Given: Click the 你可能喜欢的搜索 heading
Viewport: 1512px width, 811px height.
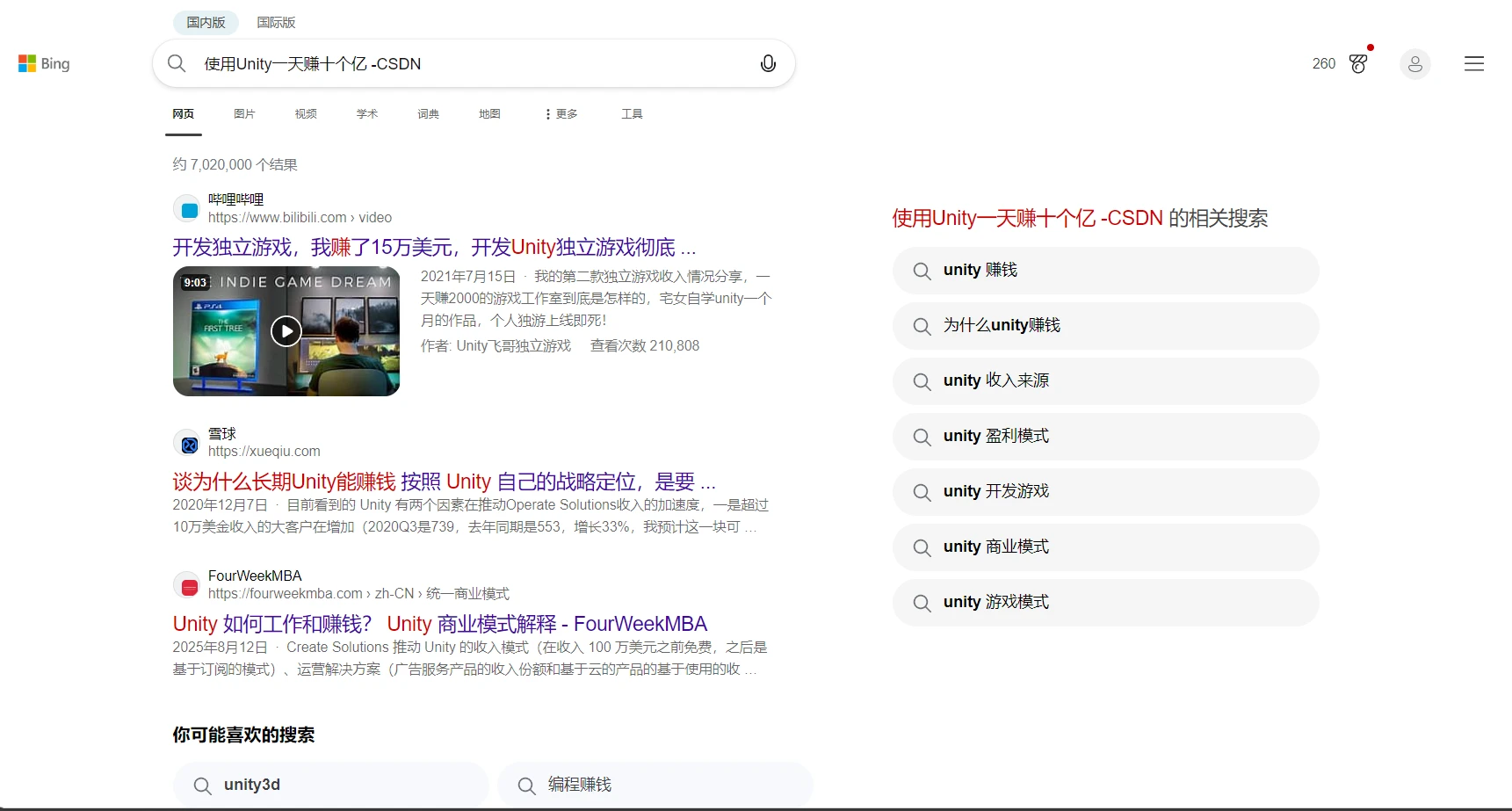Looking at the screenshot, I should pyautogui.click(x=244, y=735).
